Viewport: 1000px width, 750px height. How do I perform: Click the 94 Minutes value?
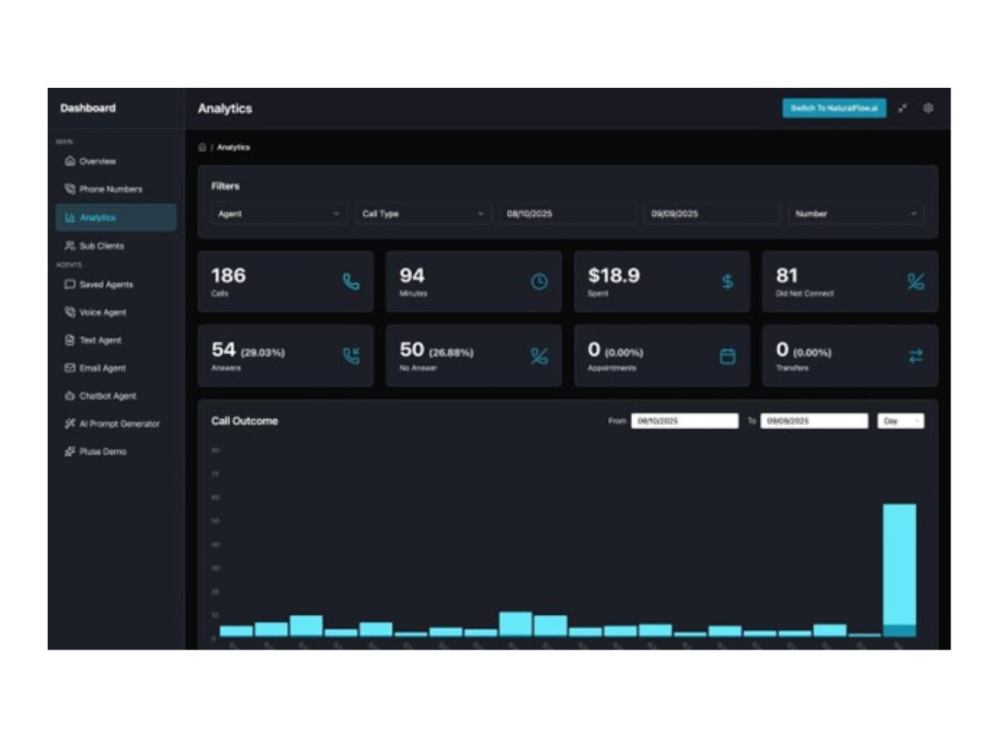pyautogui.click(x=412, y=276)
